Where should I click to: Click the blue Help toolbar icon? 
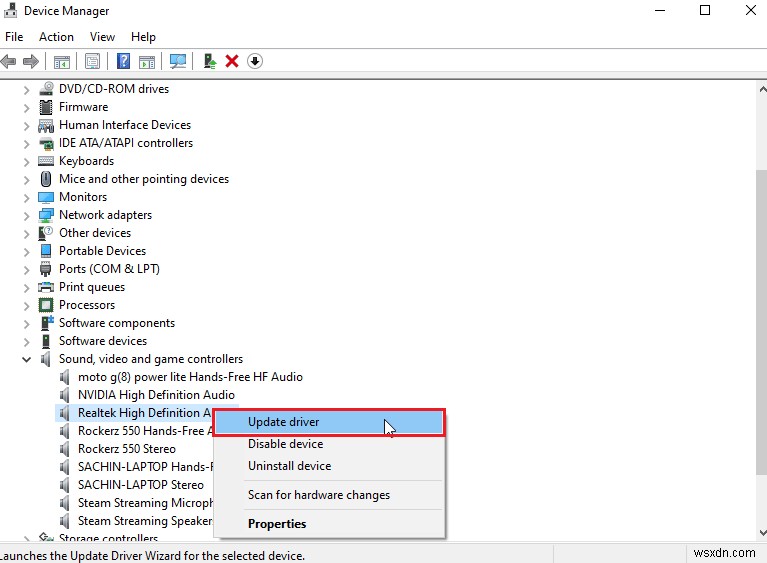pyautogui.click(x=123, y=61)
